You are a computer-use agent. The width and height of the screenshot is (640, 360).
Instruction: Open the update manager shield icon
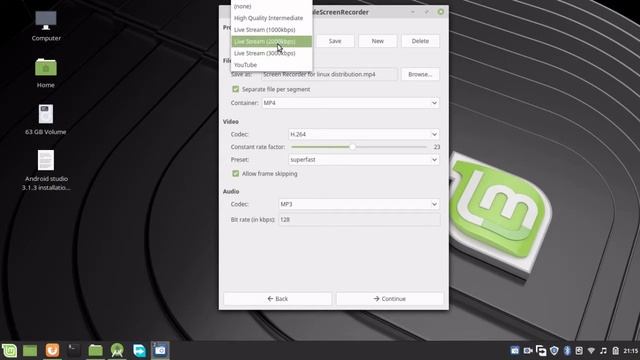click(x=554, y=350)
